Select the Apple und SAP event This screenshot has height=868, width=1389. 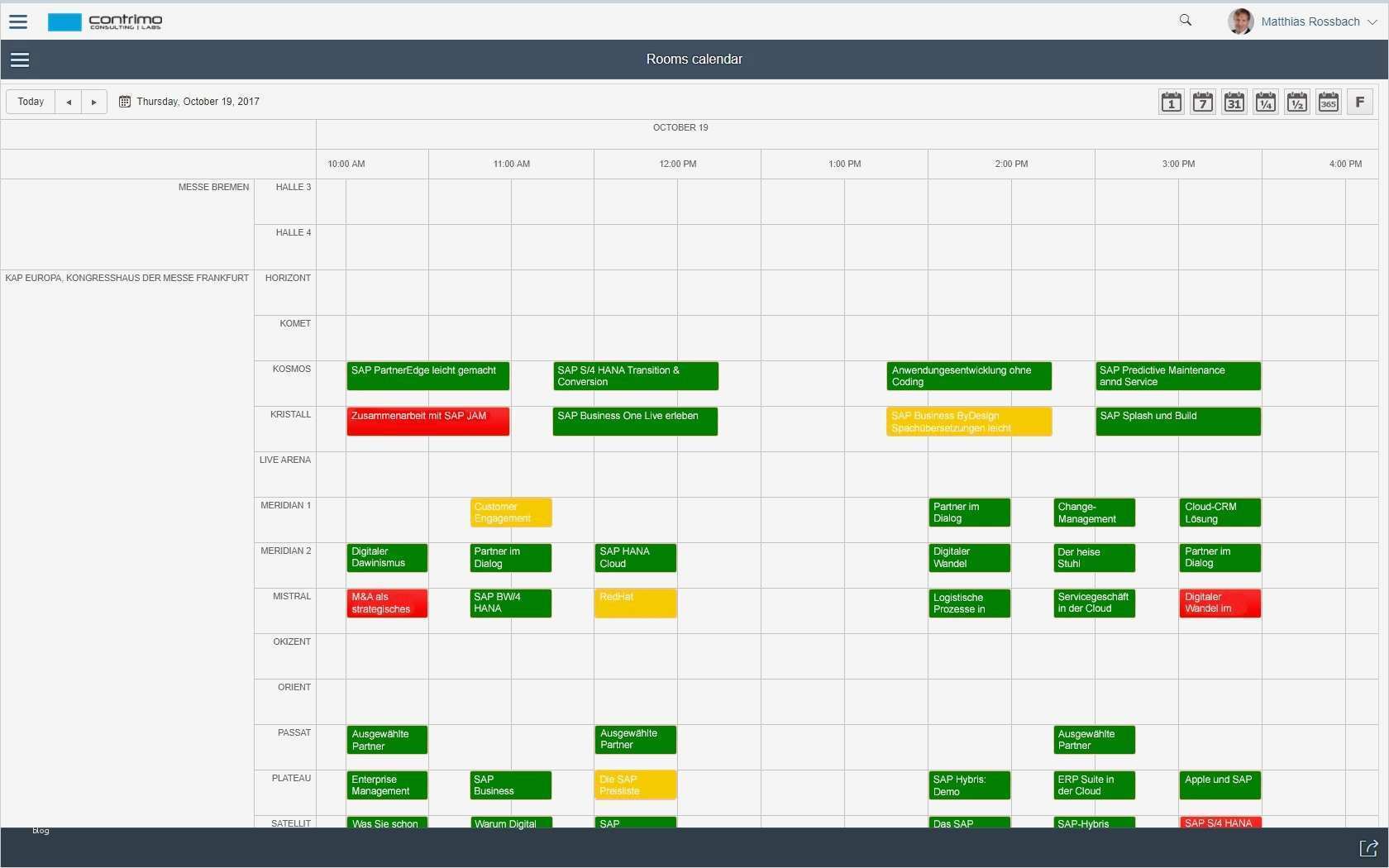[x=1220, y=785]
